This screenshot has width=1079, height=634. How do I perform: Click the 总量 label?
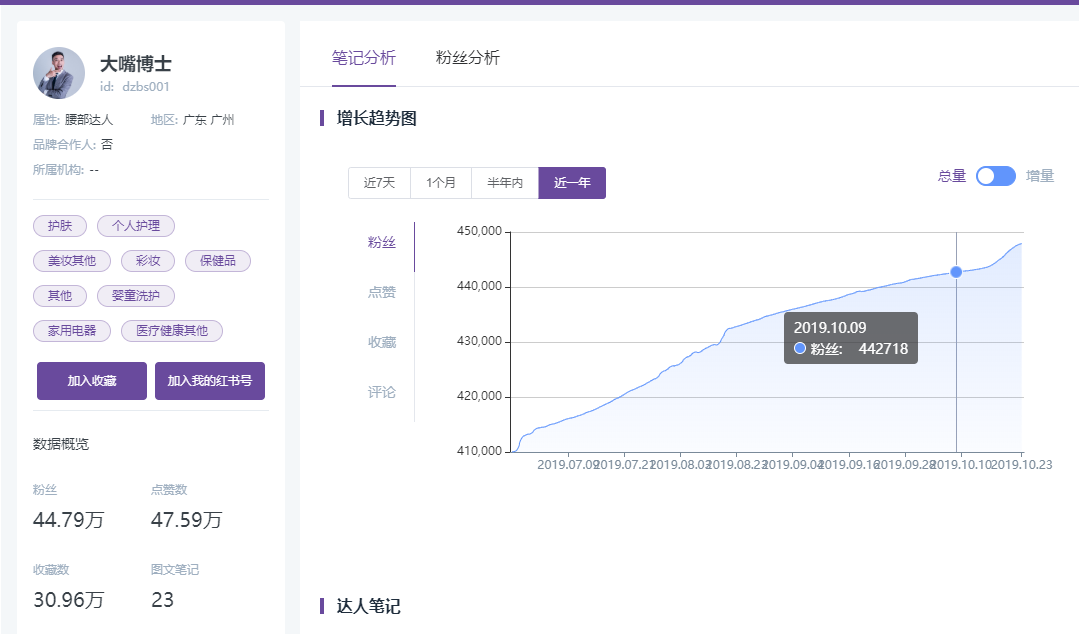coord(952,176)
